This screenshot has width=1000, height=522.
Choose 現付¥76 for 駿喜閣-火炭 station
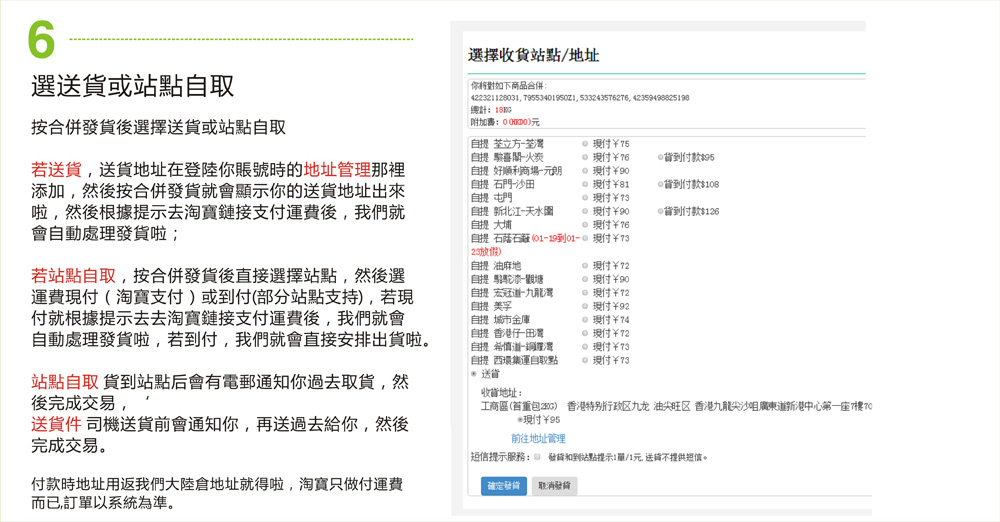[x=585, y=158]
